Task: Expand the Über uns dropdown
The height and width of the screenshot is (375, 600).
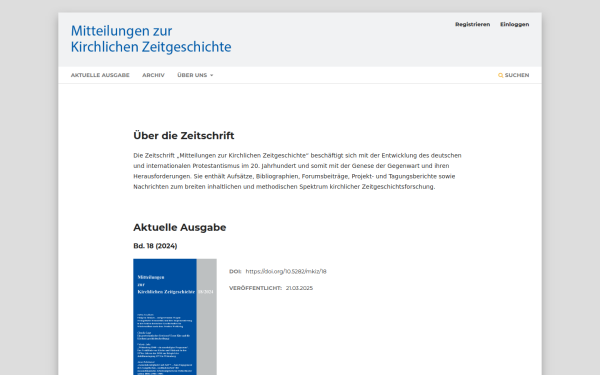Action: 195,75
